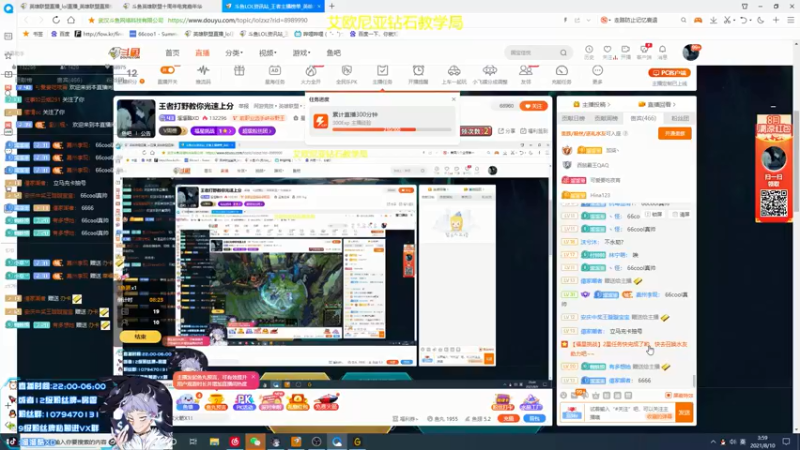Open the 直播回看 link

point(657,104)
